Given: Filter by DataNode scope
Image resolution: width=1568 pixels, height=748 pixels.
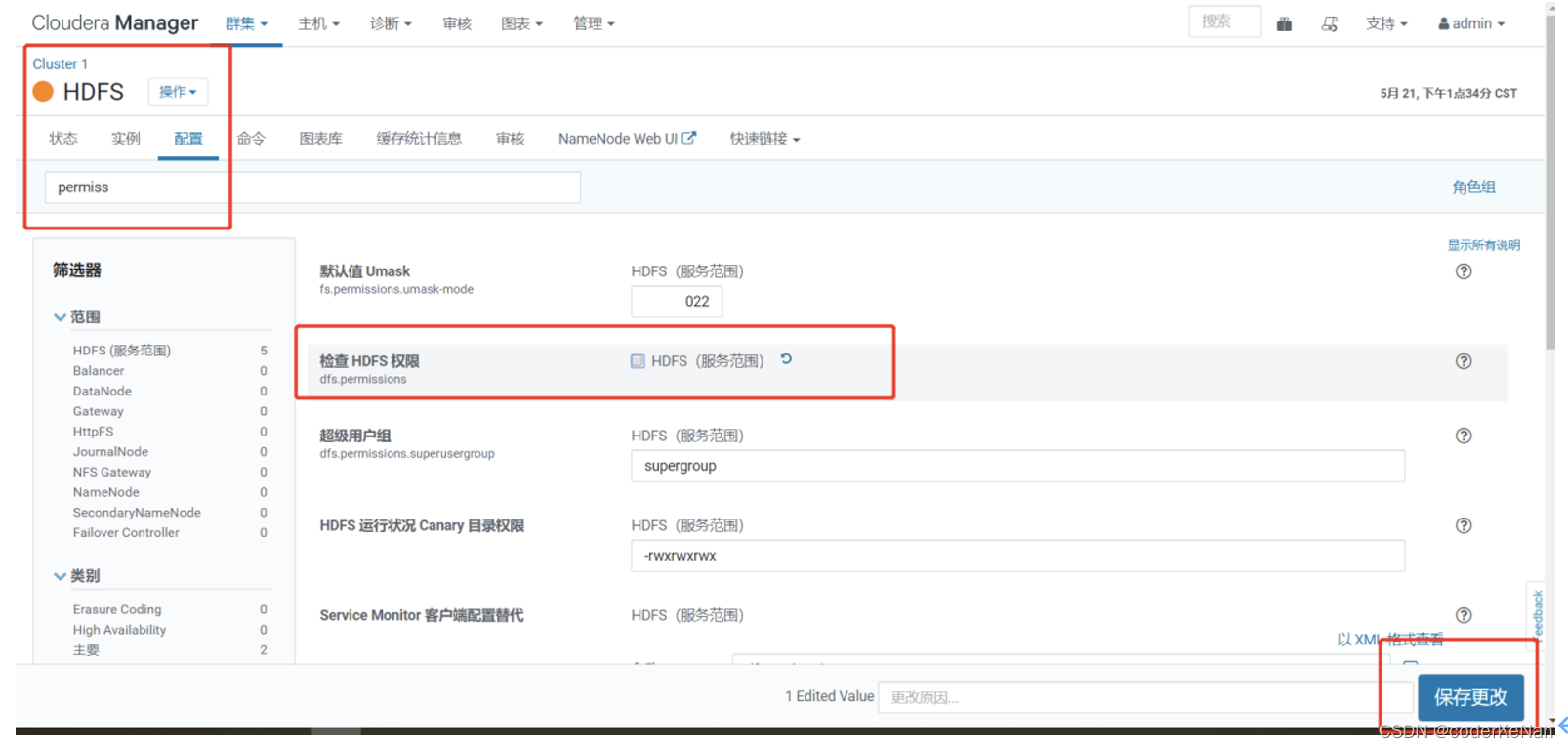Looking at the screenshot, I should [x=103, y=392].
